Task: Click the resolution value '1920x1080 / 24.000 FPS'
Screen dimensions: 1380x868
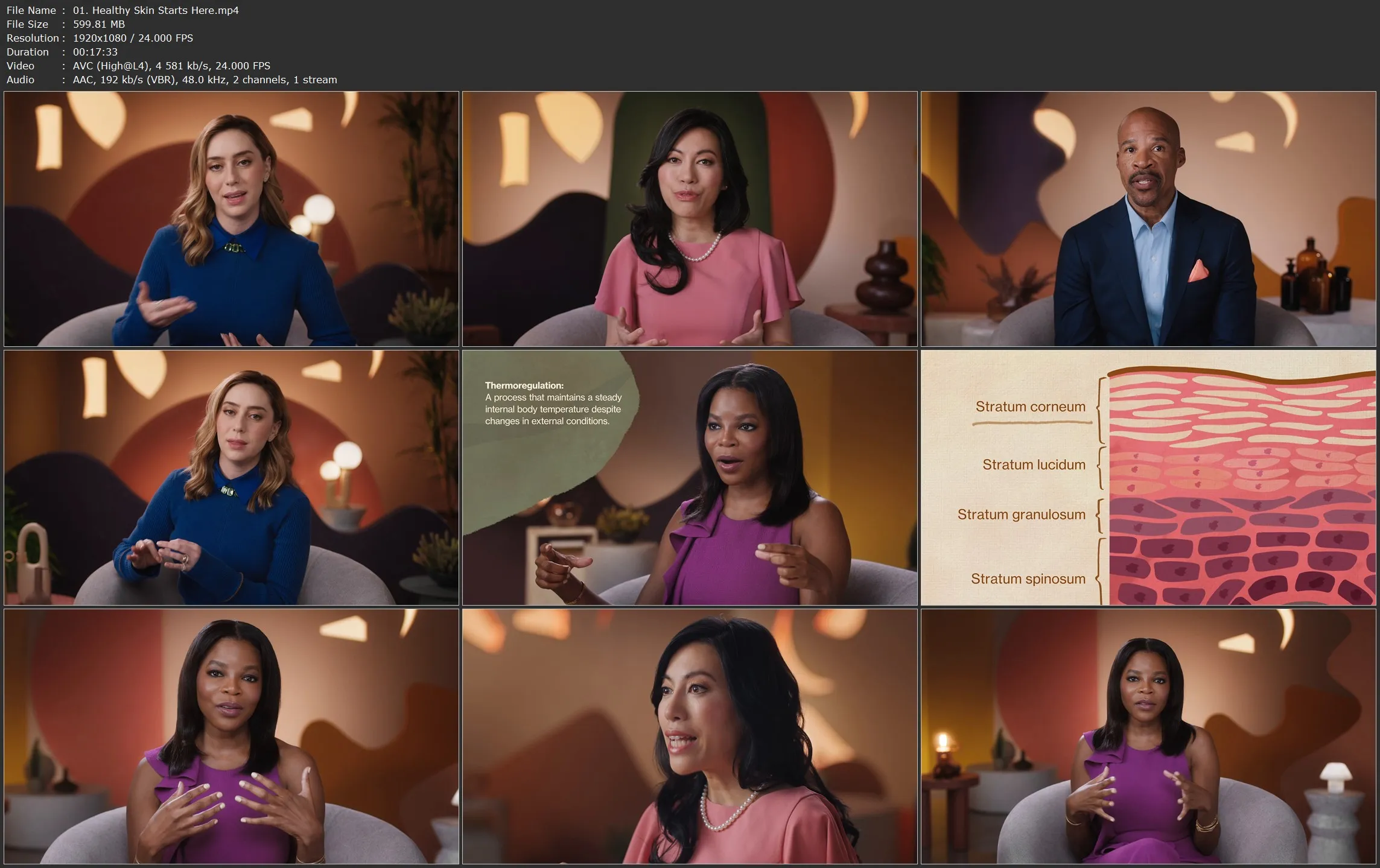Action: pos(133,38)
